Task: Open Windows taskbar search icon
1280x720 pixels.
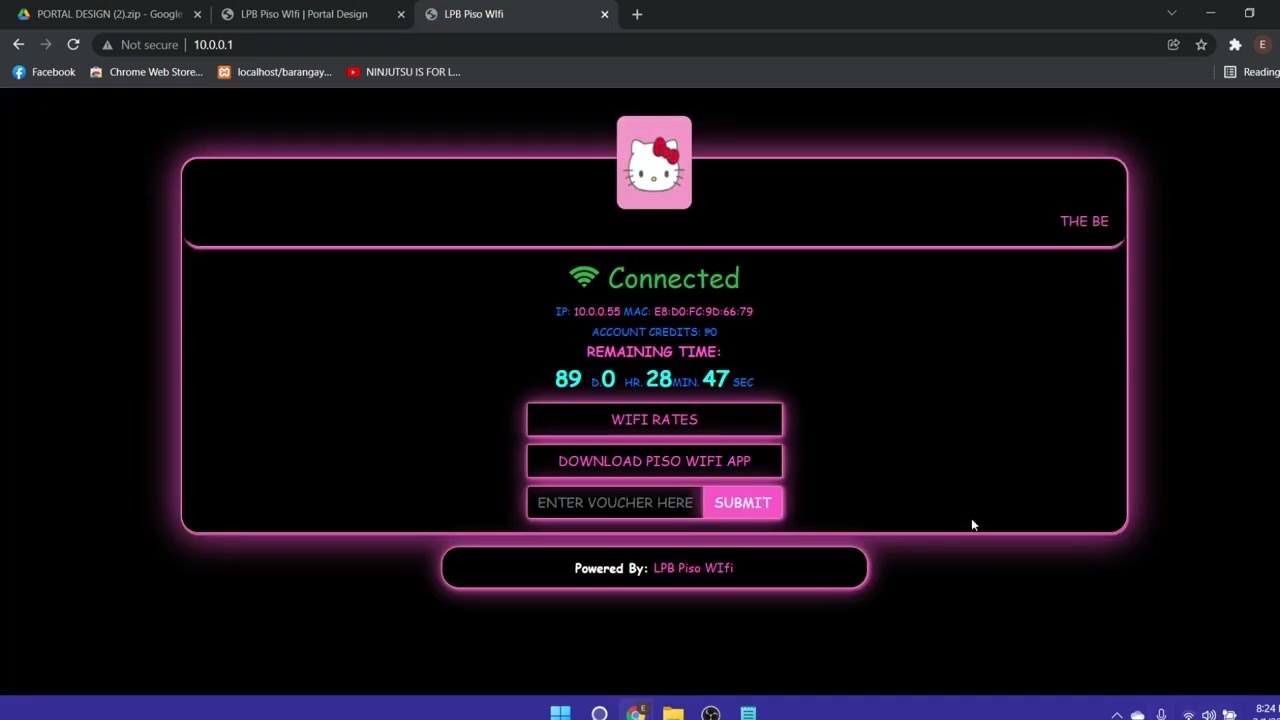Action: click(599, 714)
